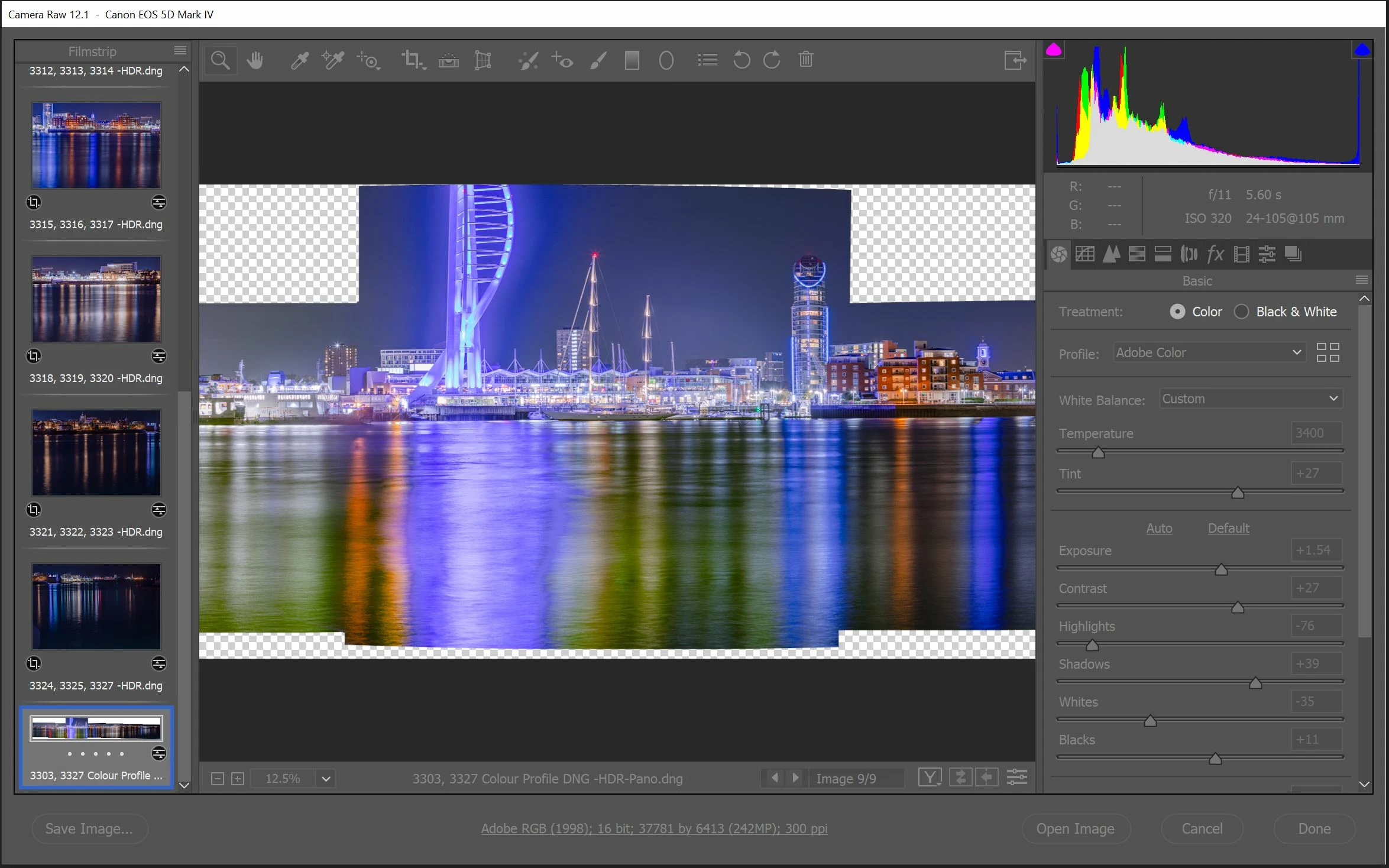Click the Exposure slider handle
This screenshot has height=868, width=1389.
[1221, 569]
